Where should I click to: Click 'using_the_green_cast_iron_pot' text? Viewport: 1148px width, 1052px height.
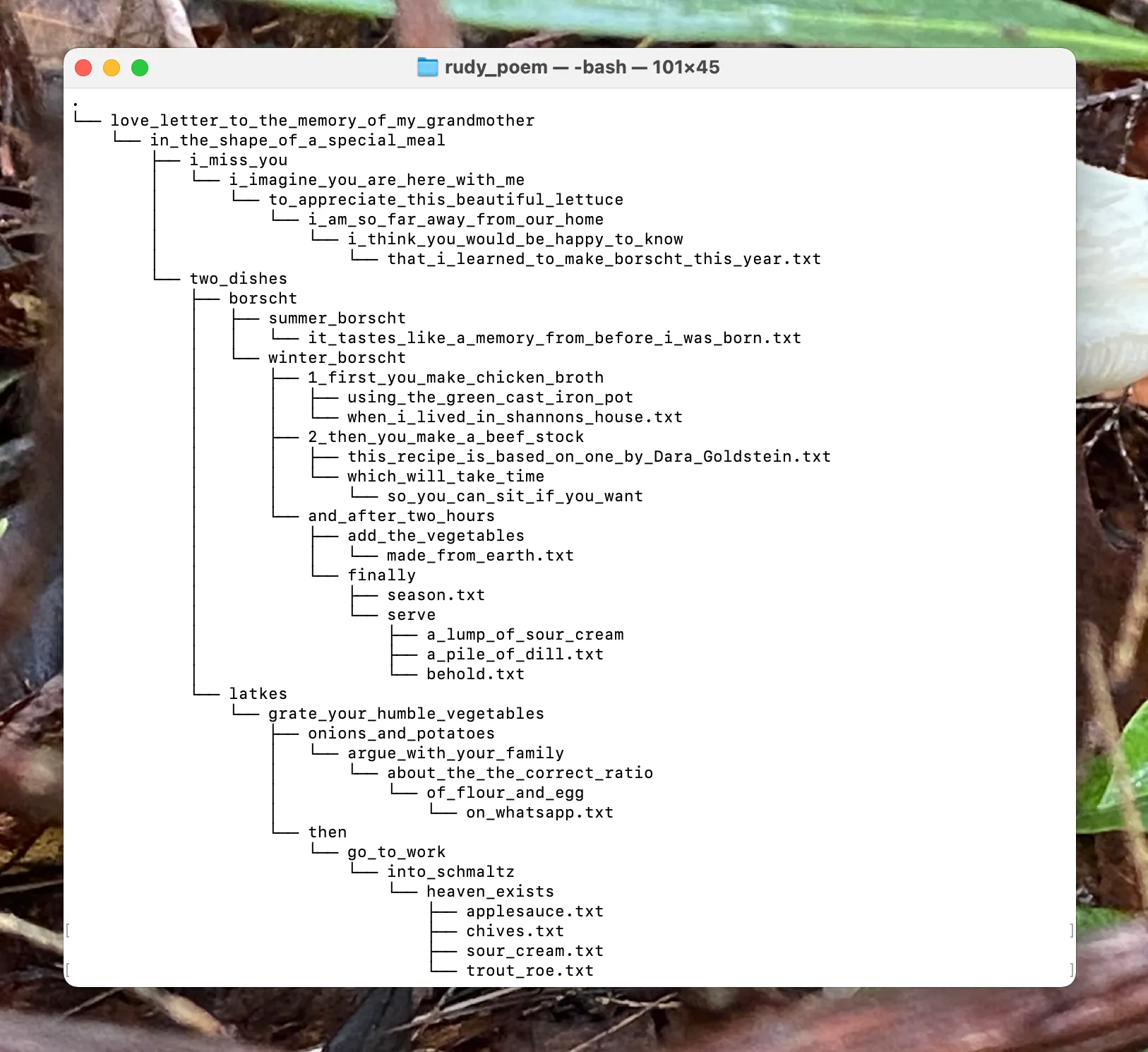tap(490, 398)
